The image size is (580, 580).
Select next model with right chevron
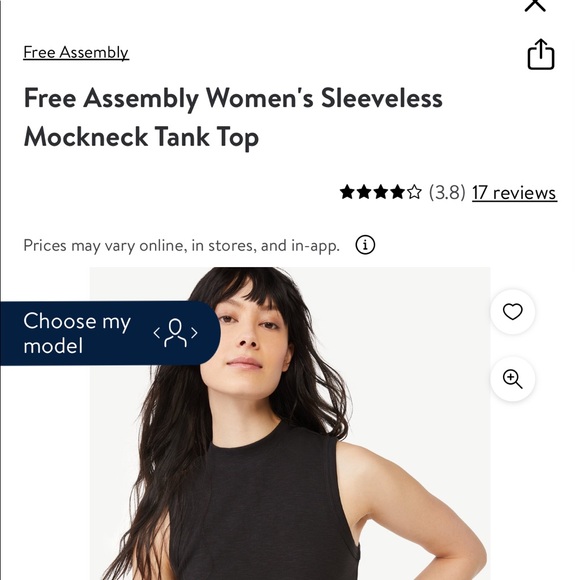(194, 333)
